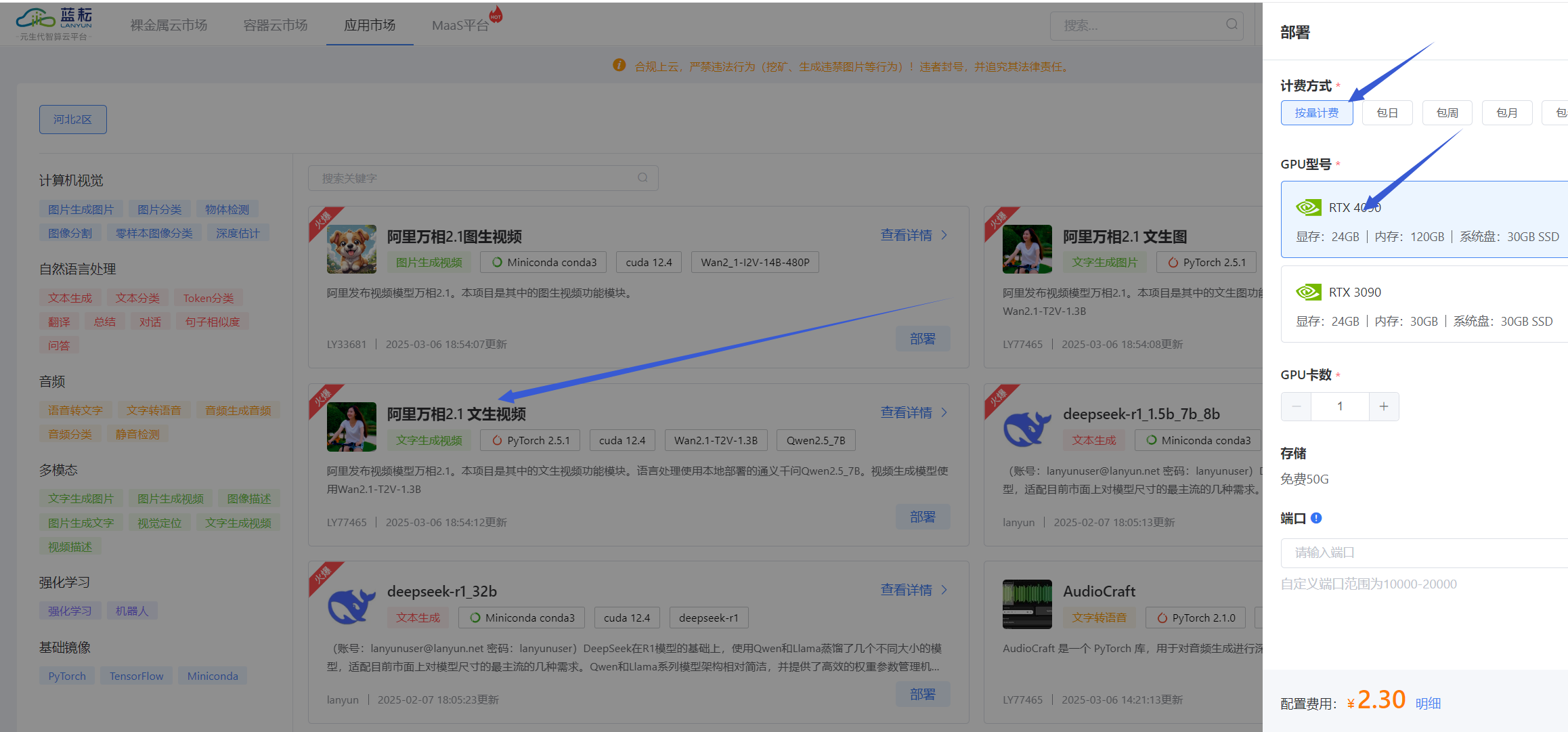
Task: Choose the RTX 3090 GPU option
Action: [x=1424, y=304]
